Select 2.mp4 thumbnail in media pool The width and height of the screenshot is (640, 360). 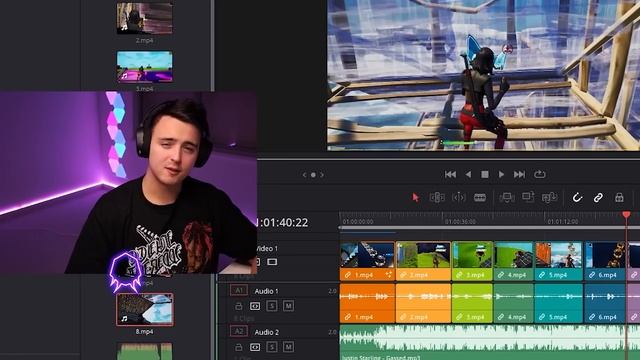tap(144, 18)
